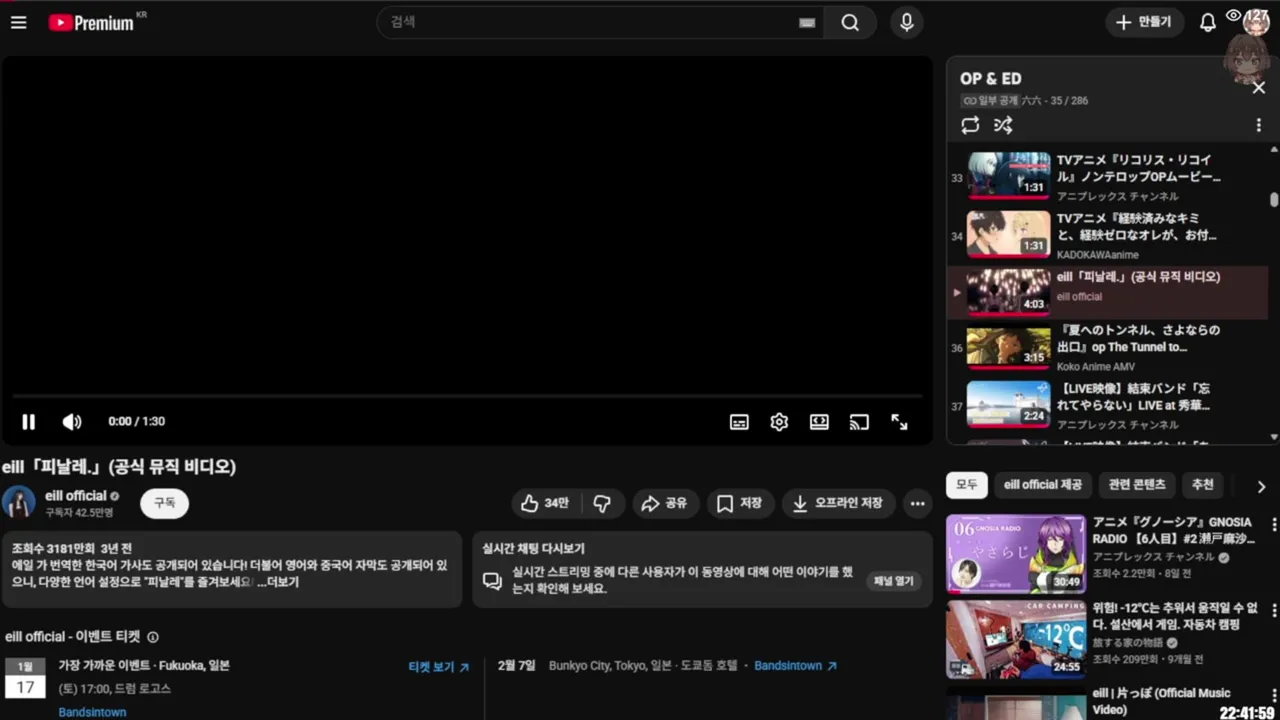The width and height of the screenshot is (1280, 720).
Task: Open options for GNOSIA RADIO video
Action: click(1273, 525)
